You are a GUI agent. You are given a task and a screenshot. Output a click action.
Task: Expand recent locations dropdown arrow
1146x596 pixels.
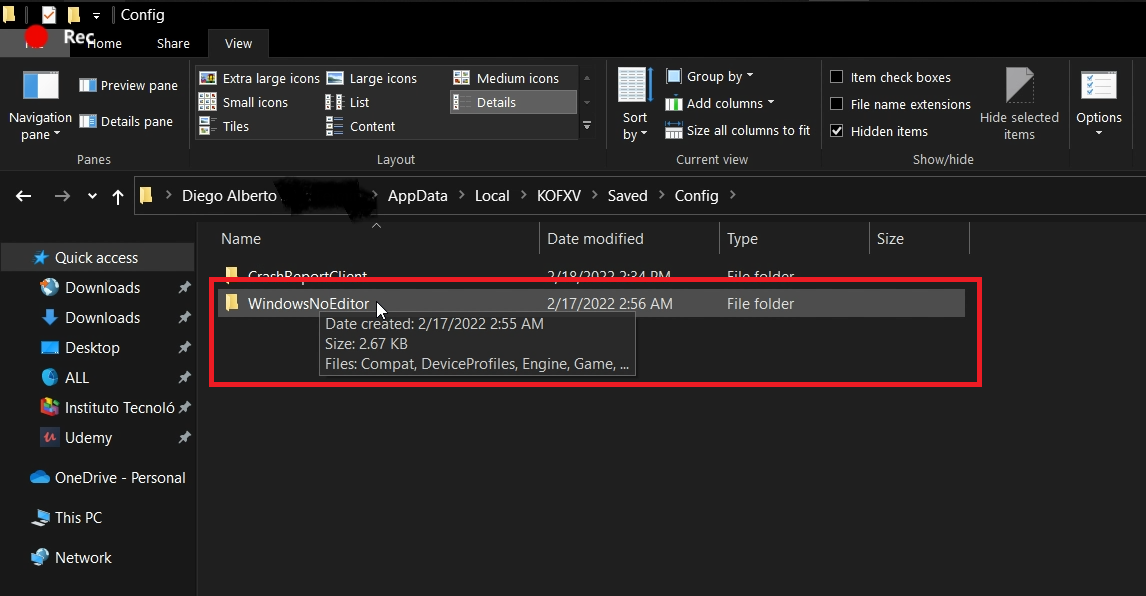pyautogui.click(x=92, y=197)
